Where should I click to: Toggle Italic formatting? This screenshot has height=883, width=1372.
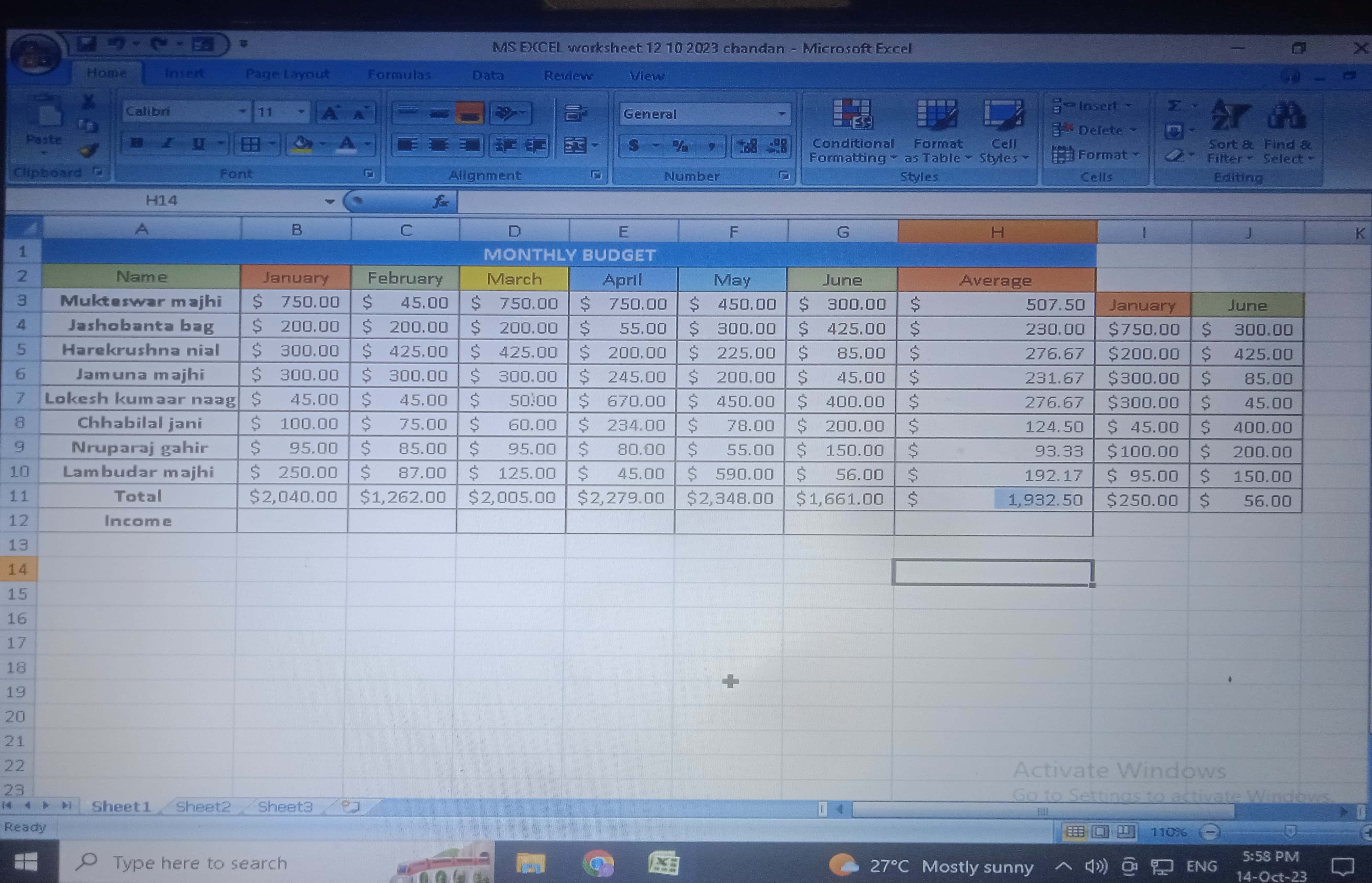[x=168, y=143]
